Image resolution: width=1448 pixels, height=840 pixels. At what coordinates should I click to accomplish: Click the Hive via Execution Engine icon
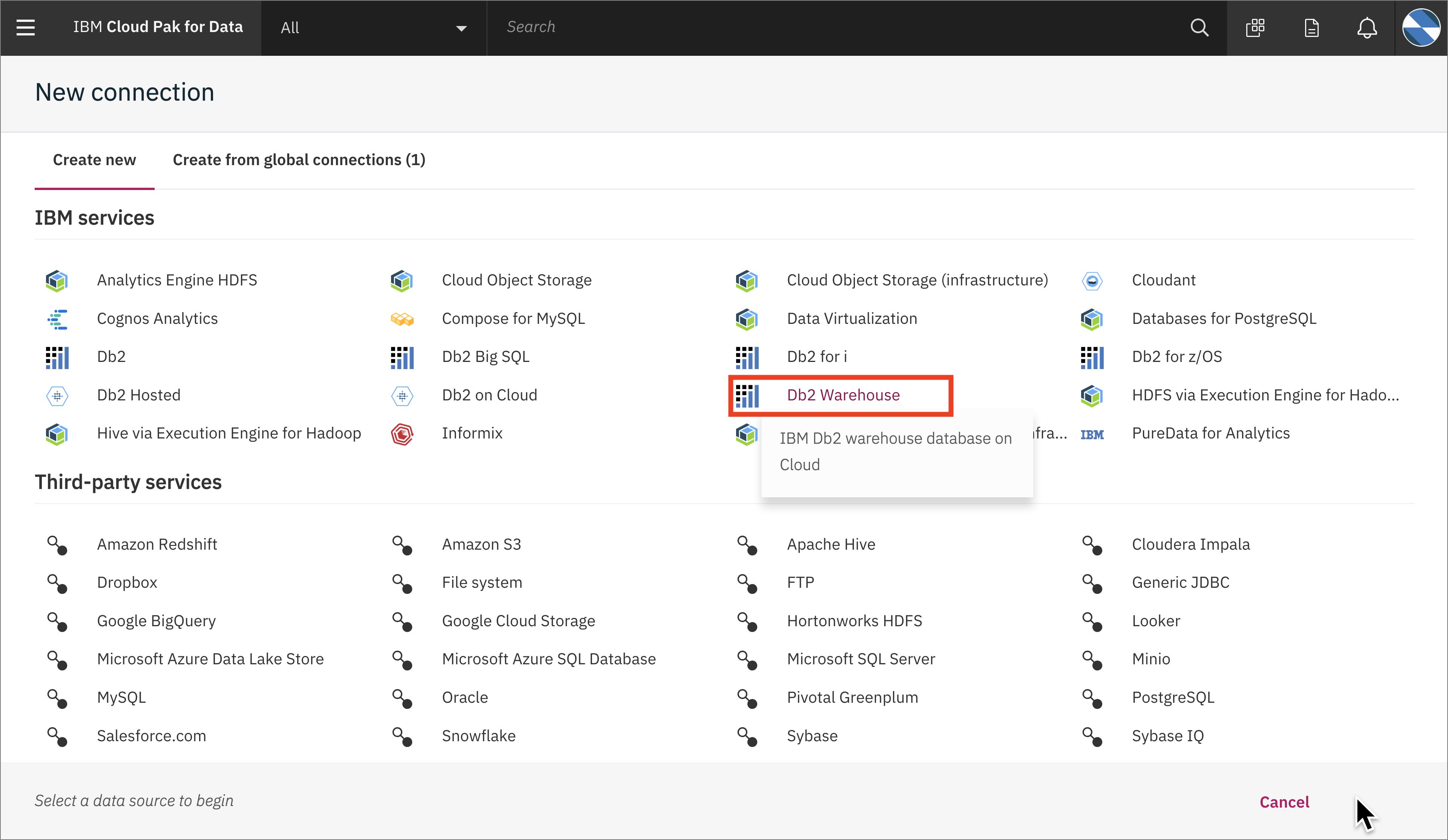[x=57, y=434]
